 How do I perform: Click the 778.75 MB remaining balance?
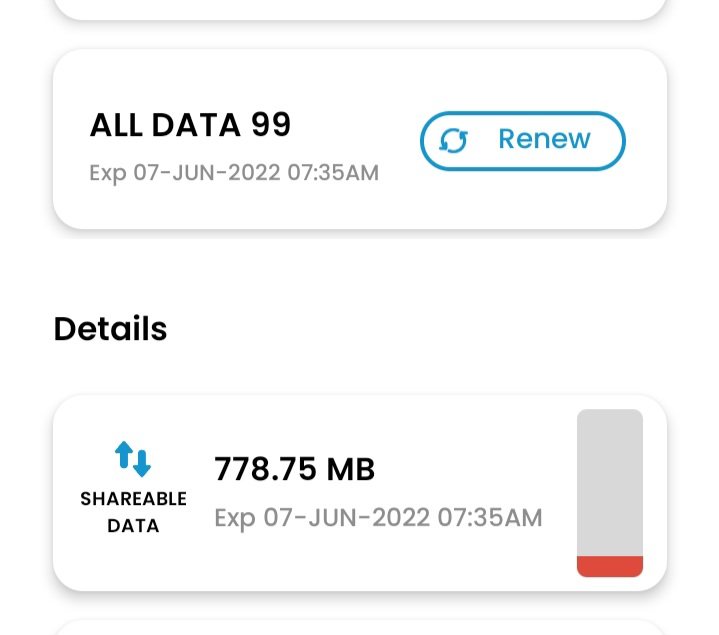point(295,468)
